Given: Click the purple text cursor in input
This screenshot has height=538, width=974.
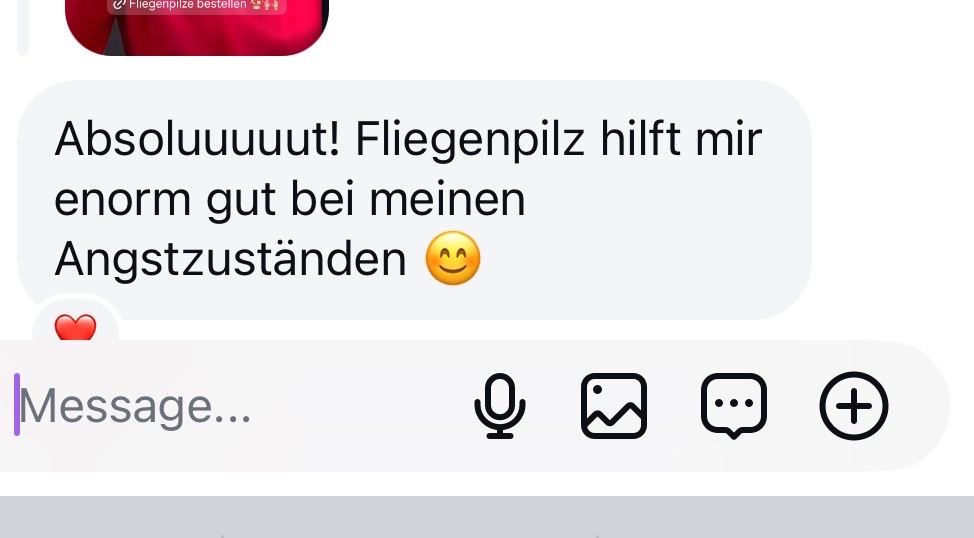Looking at the screenshot, I should tap(17, 404).
